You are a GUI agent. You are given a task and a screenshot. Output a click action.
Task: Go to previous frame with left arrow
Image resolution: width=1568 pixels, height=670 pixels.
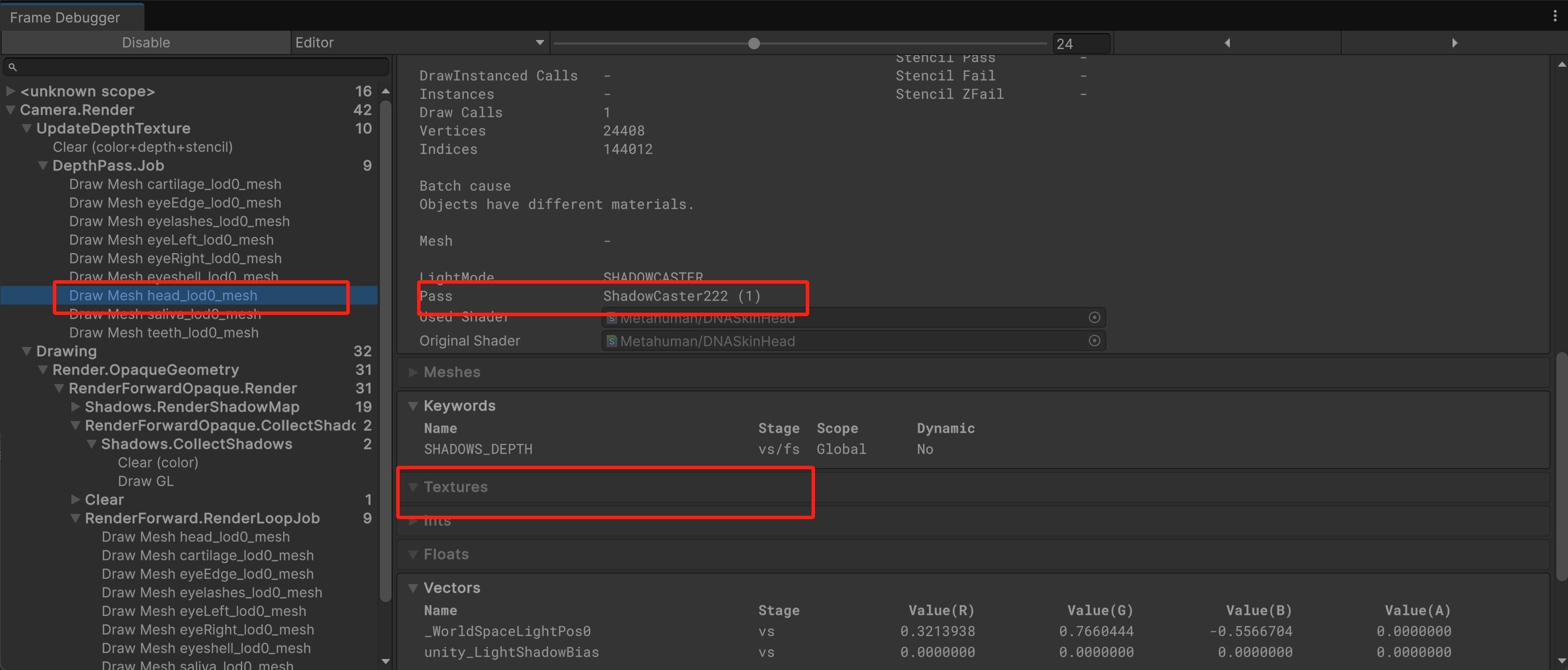(1227, 42)
